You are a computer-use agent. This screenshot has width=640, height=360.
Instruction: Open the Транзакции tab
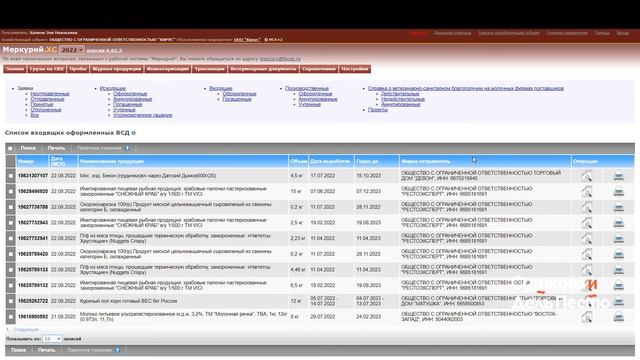click(209, 69)
